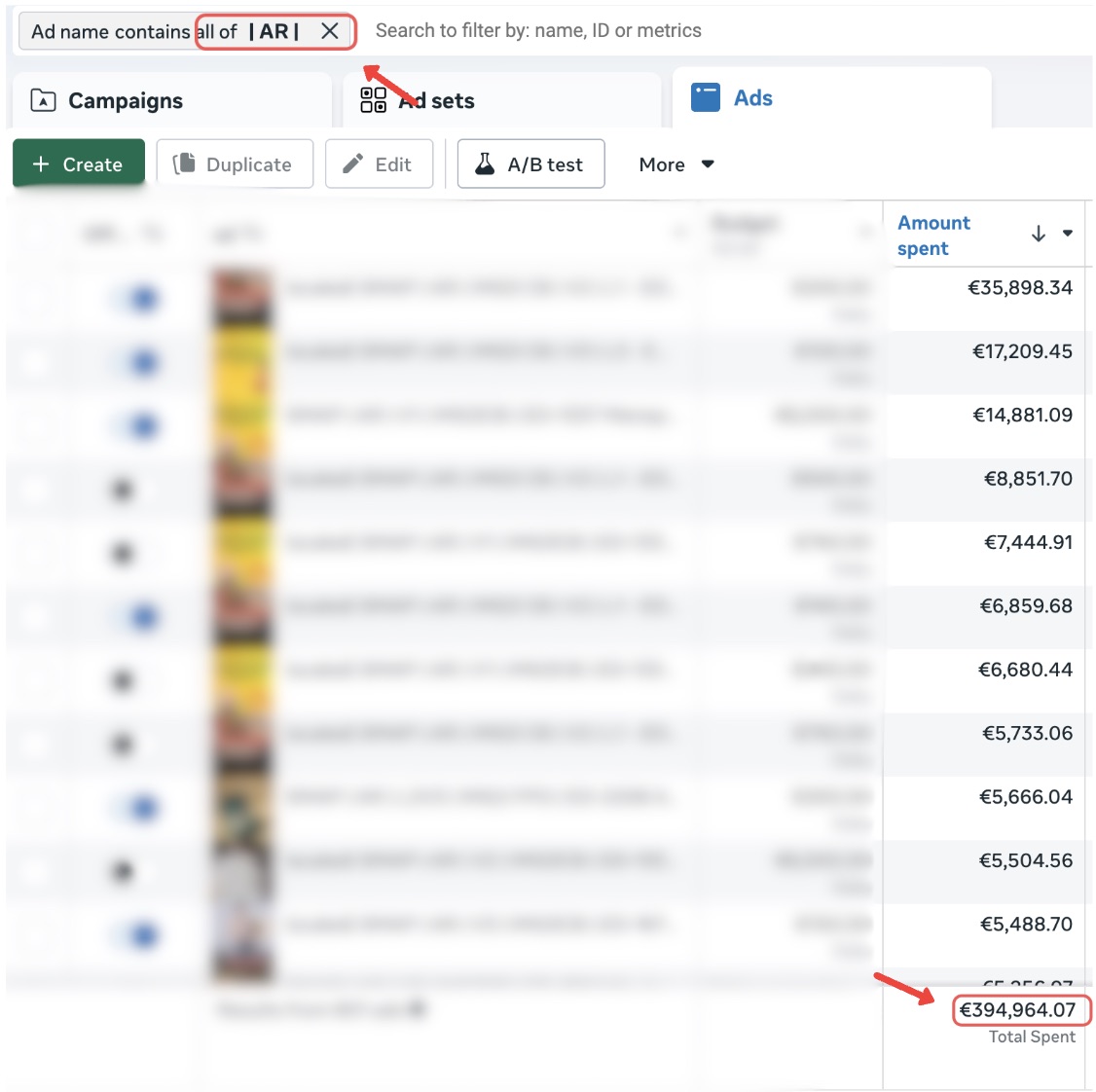Click the Campaigns folder icon

(43, 100)
